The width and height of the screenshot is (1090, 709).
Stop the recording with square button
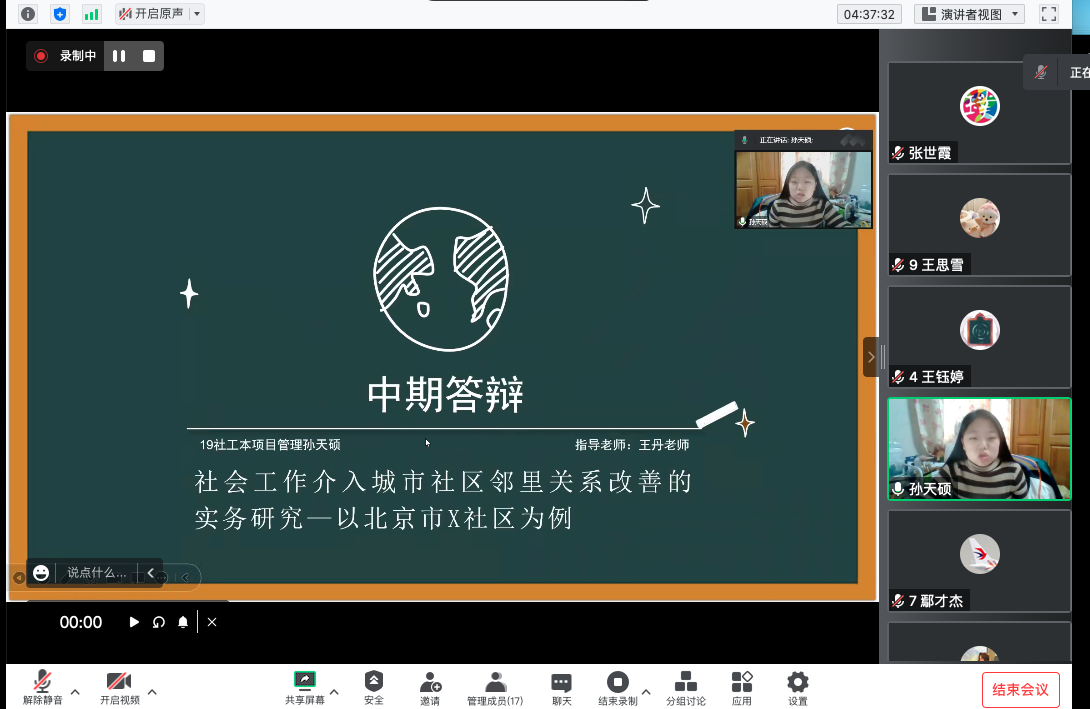(149, 56)
